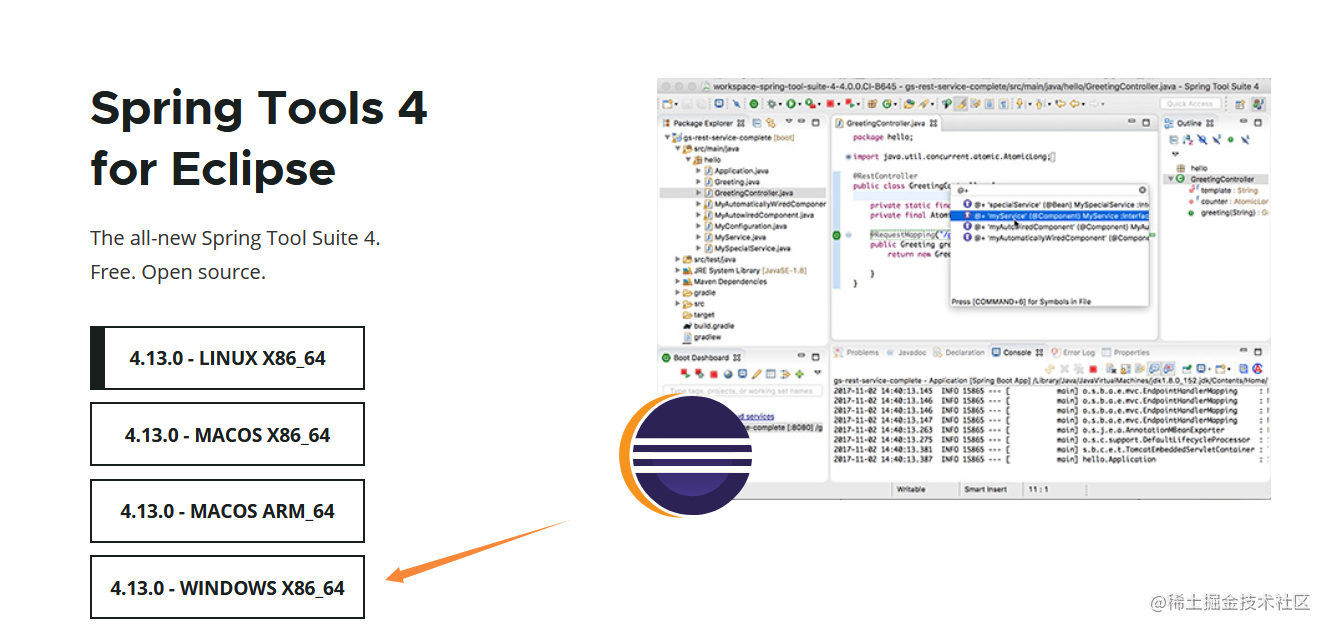
Task: Click the green Run button in toolbar
Action: 790,104
